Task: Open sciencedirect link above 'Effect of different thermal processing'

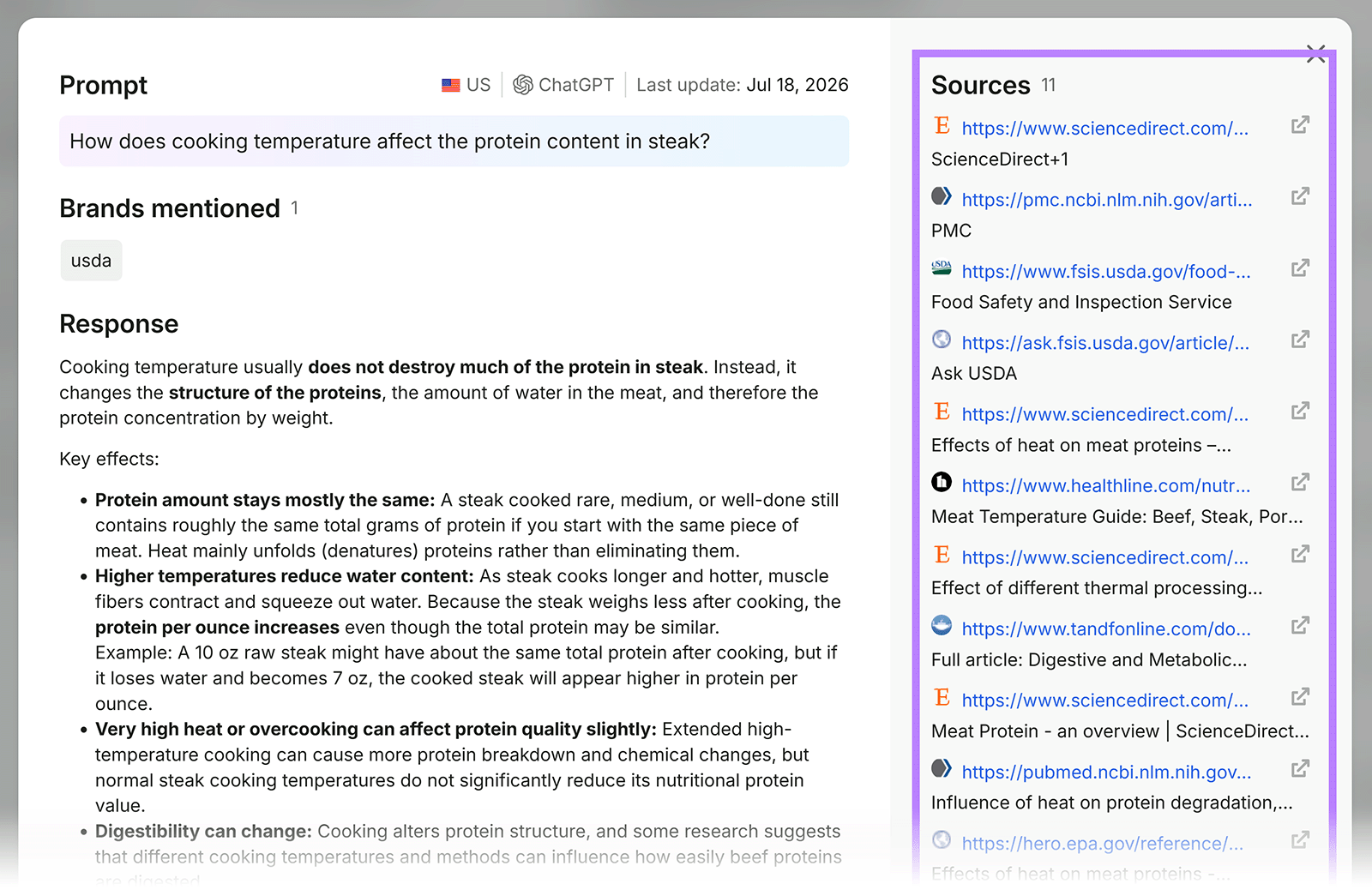Action: [x=1104, y=557]
